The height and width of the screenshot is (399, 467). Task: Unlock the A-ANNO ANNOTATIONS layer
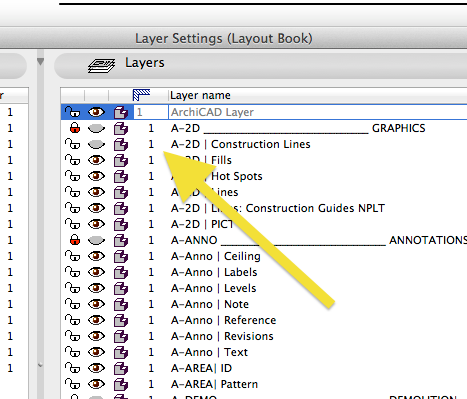[x=75, y=240]
